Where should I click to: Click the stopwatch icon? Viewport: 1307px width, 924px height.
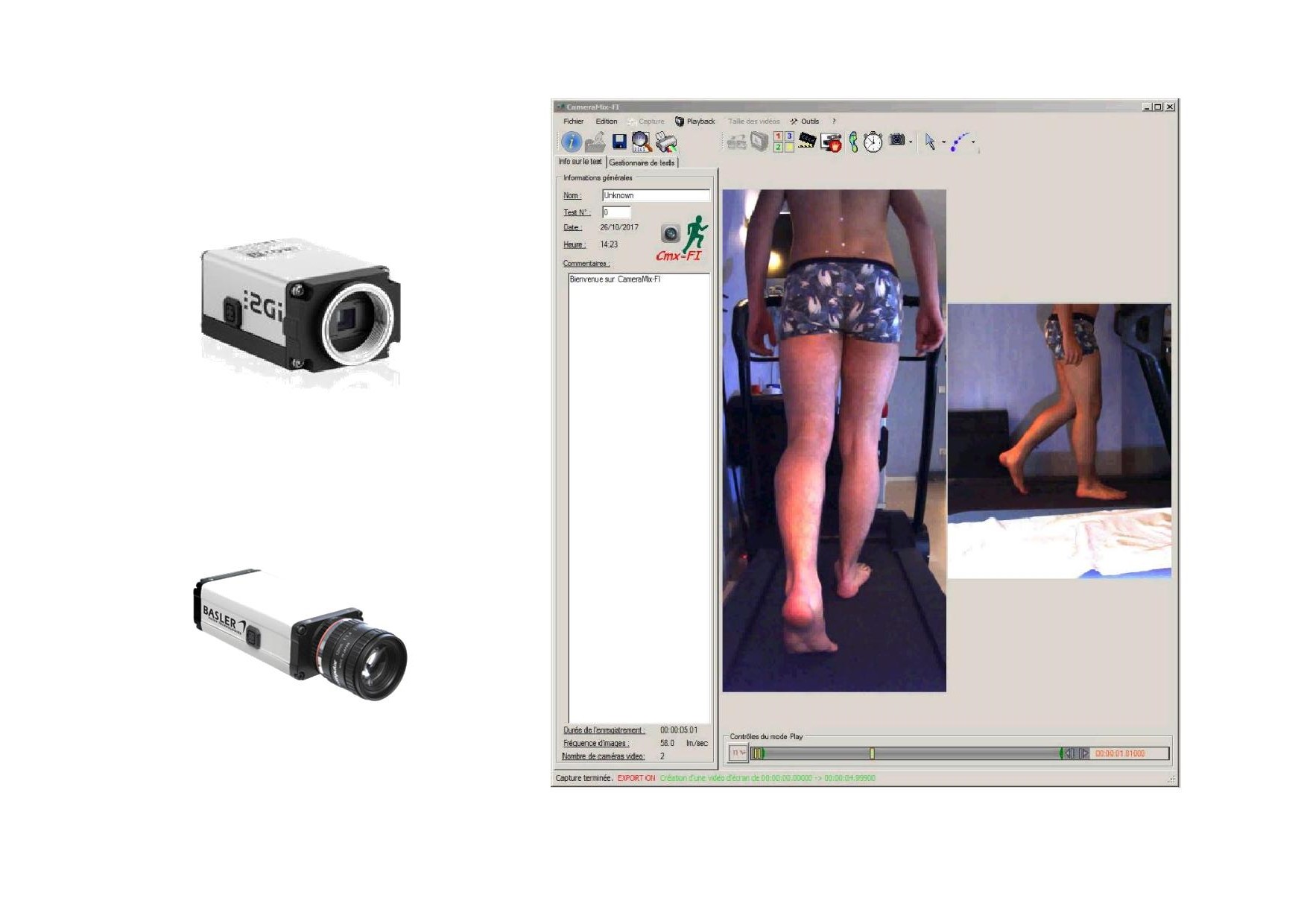click(873, 142)
